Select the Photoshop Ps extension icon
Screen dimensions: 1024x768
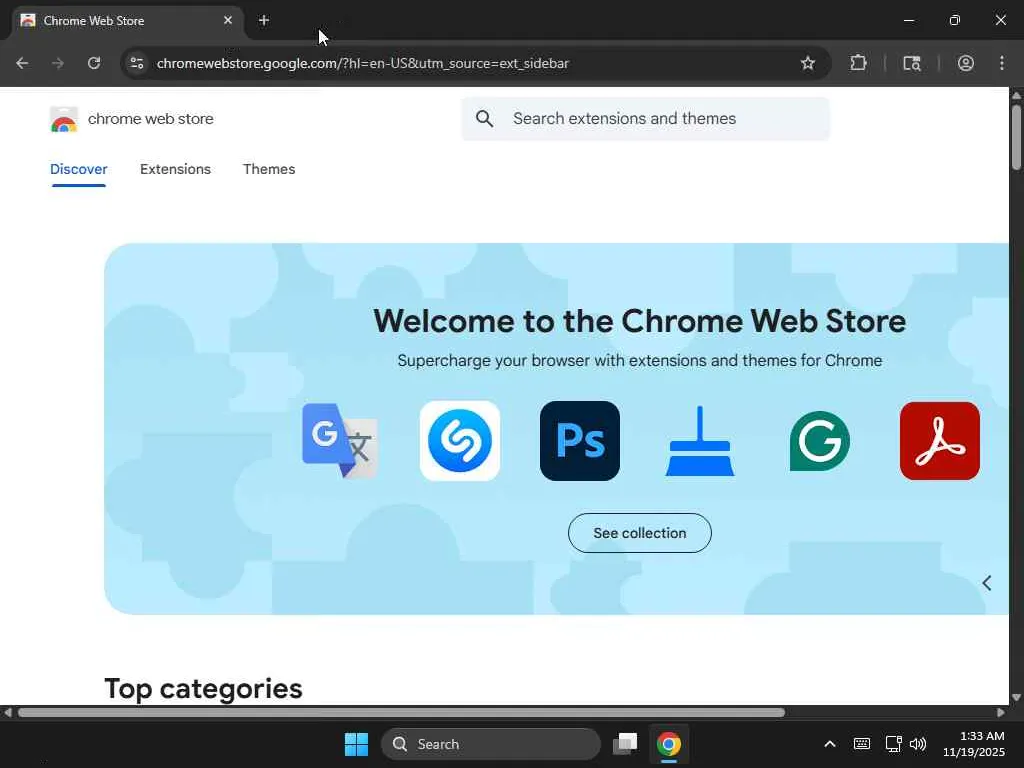(580, 441)
